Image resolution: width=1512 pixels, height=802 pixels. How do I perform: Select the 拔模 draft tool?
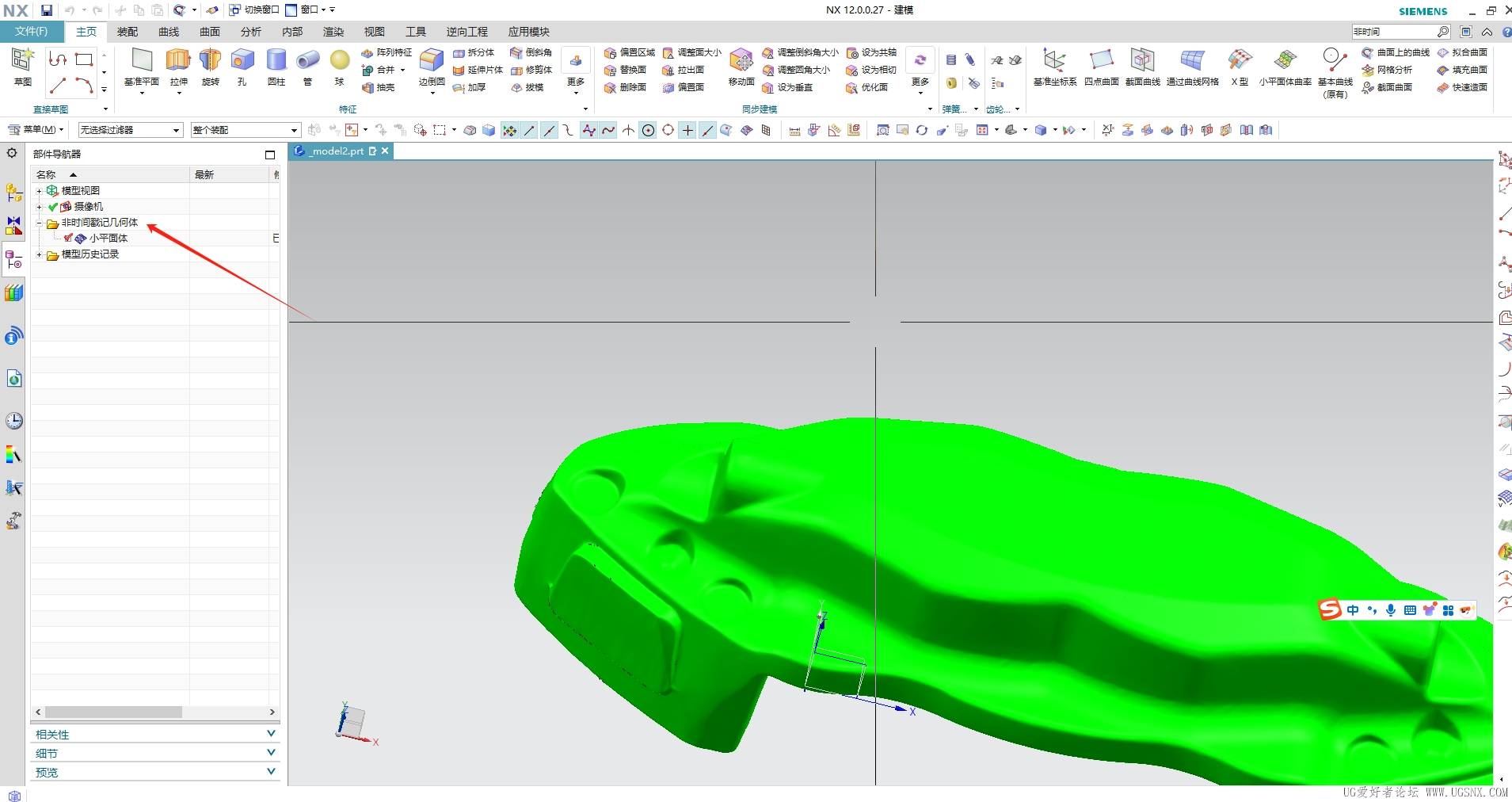pos(527,87)
